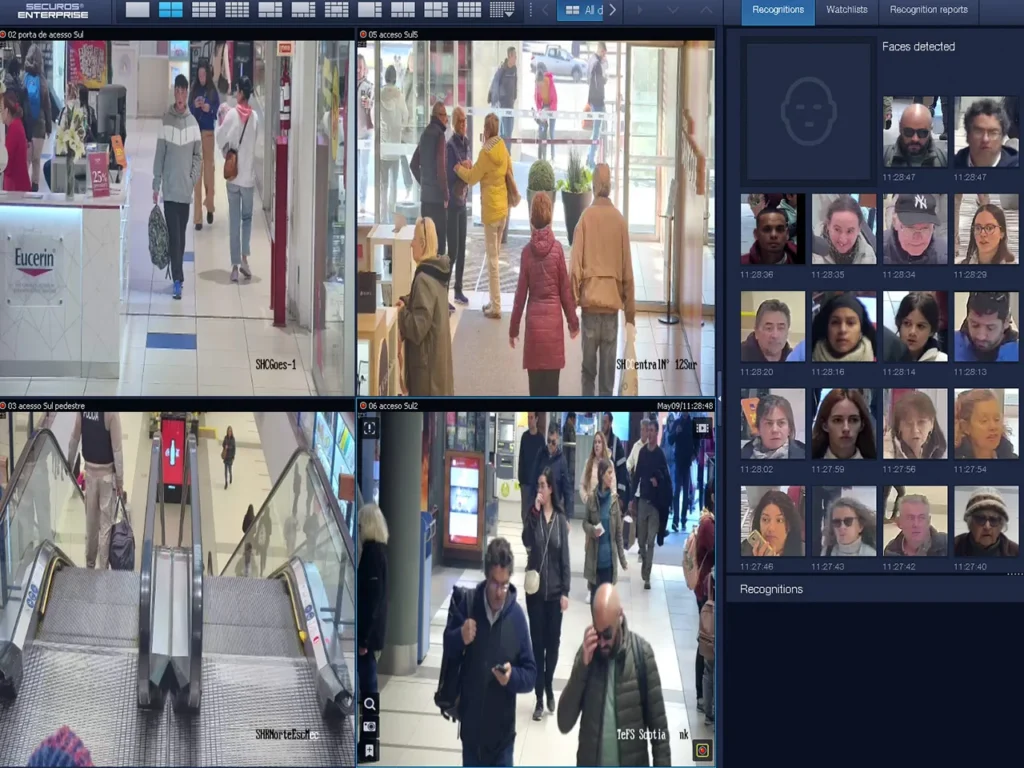Select the '03 acesso Sul pedestre' camera title
The height and width of the screenshot is (768, 1024).
pos(46,406)
